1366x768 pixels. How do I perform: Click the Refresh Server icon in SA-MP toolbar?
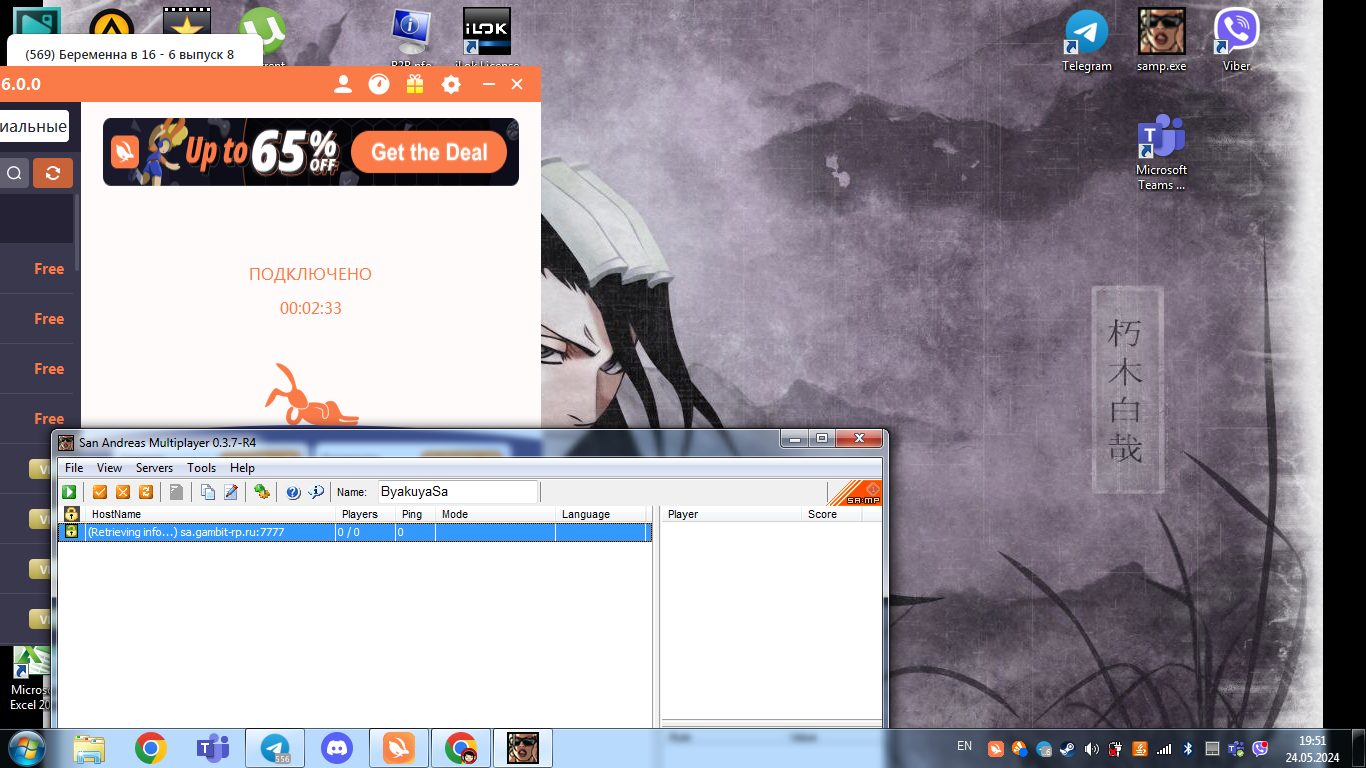pyautogui.click(x=146, y=492)
